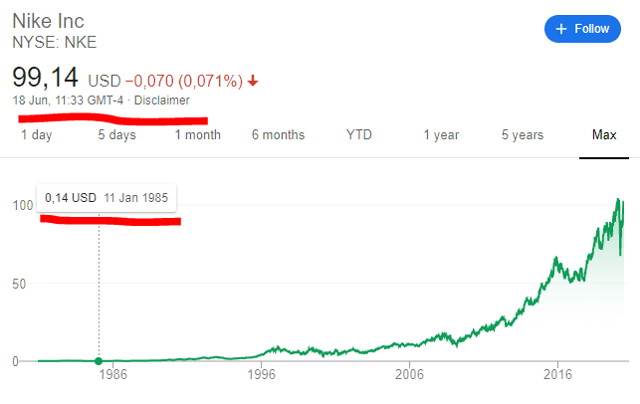This screenshot has width=640, height=404.
Task: Open the 6 months range
Action: click(x=278, y=135)
